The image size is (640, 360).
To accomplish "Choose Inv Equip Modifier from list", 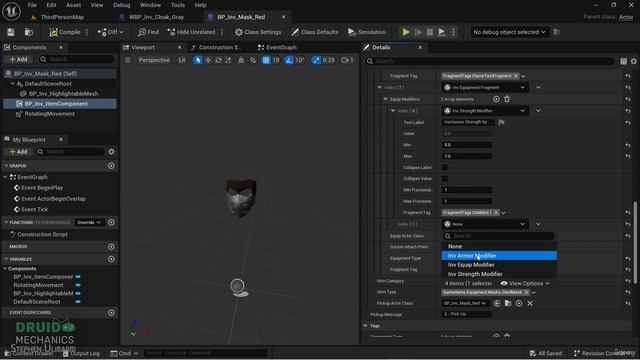I will (x=499, y=265).
